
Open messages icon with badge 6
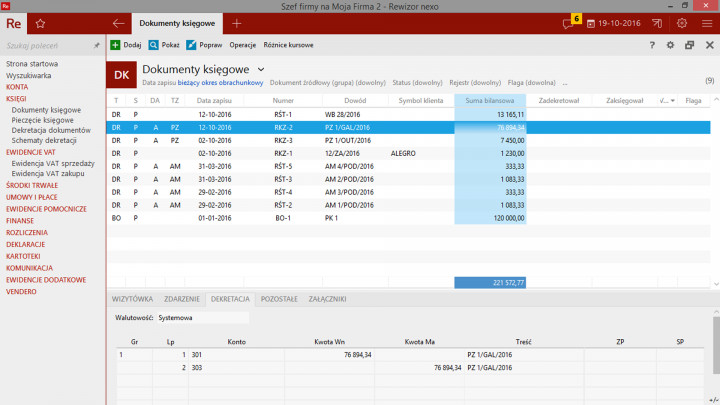(570, 23)
